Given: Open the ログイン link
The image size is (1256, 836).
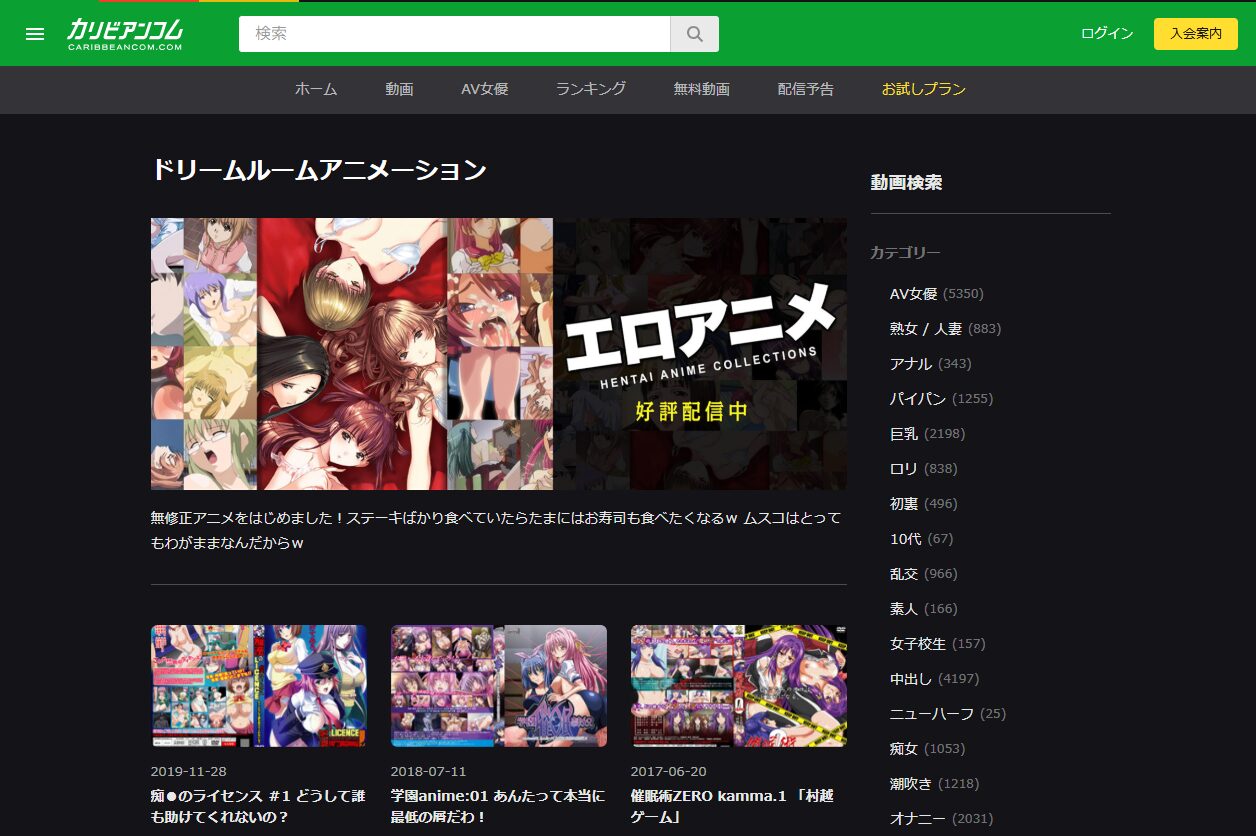Looking at the screenshot, I should point(1107,34).
